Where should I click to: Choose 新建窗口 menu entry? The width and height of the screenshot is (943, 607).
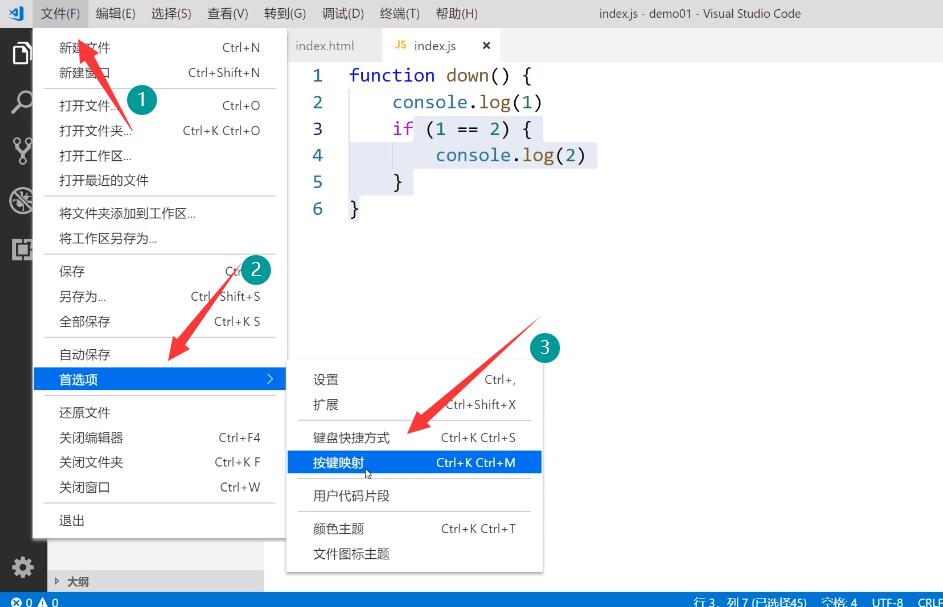pos(159,73)
